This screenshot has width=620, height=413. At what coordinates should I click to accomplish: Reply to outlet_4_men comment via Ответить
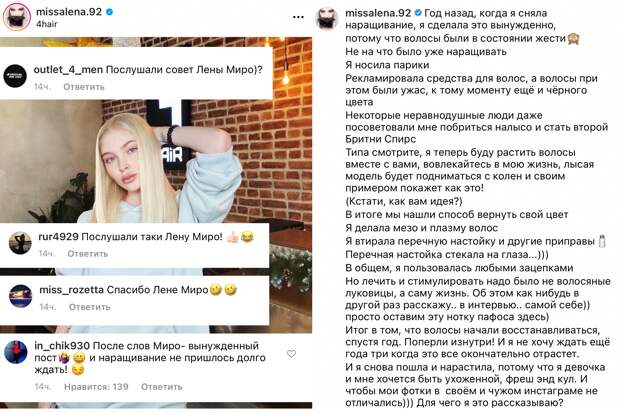pyautogui.click(x=84, y=87)
